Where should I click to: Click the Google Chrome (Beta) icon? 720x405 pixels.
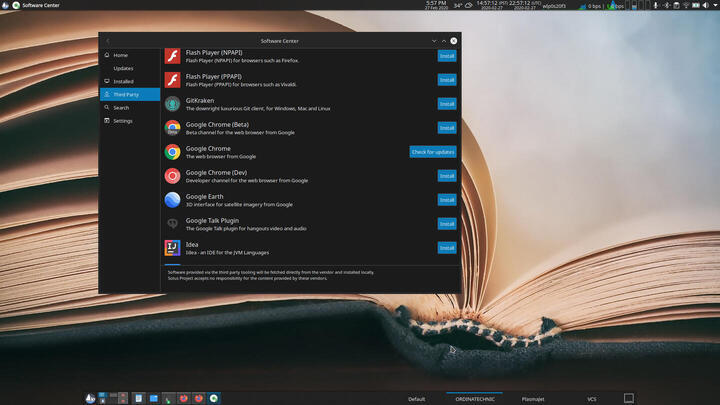(173, 128)
